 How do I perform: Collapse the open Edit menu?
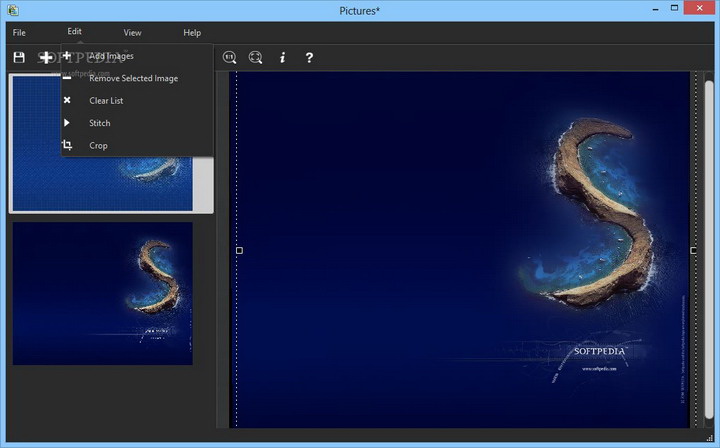(x=75, y=32)
